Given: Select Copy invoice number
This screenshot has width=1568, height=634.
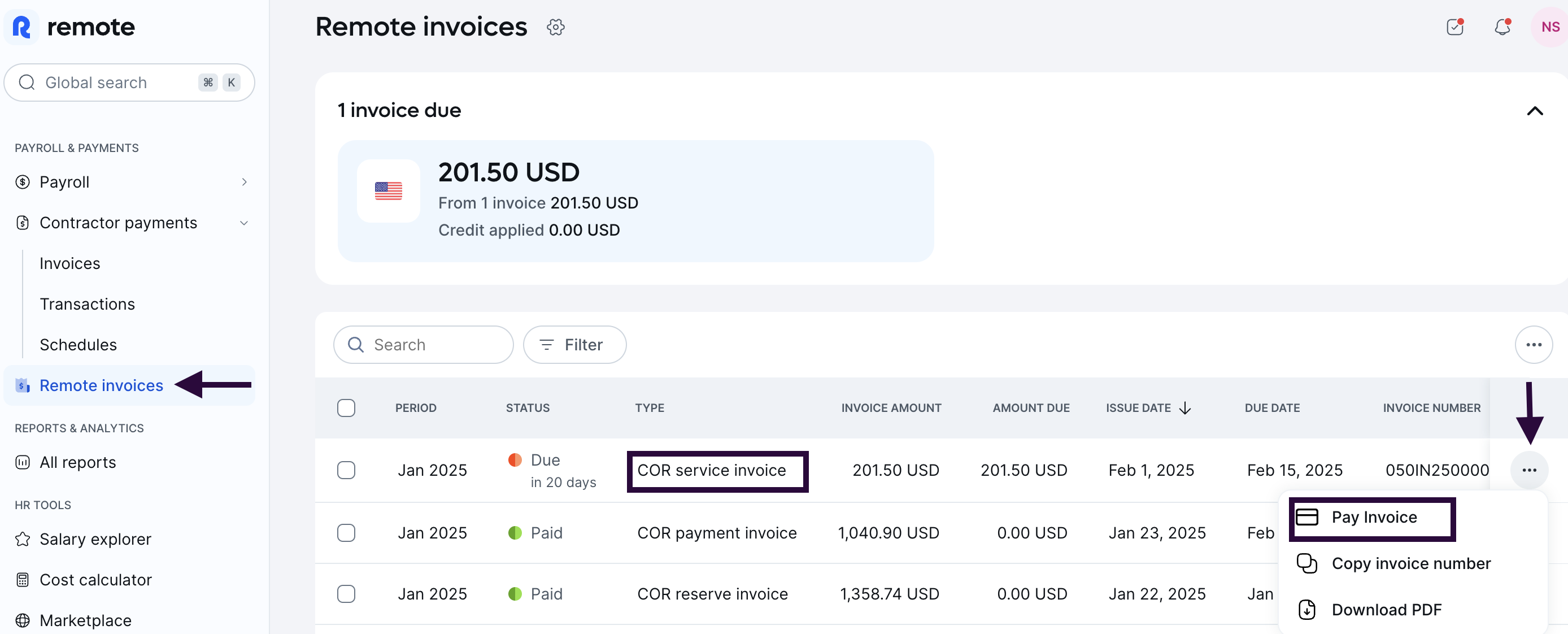Looking at the screenshot, I should 1410,563.
